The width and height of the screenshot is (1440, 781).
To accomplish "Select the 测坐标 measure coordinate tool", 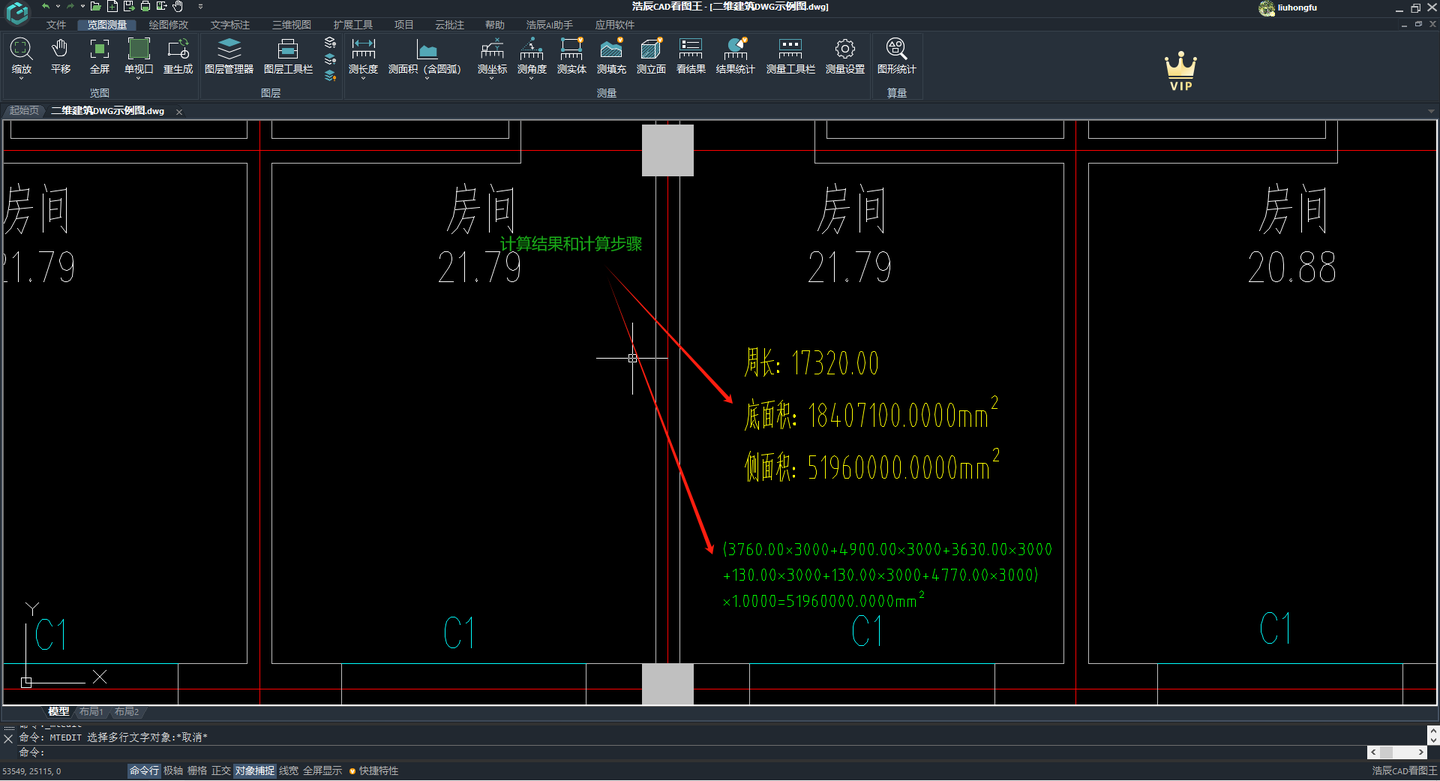I will (492, 55).
